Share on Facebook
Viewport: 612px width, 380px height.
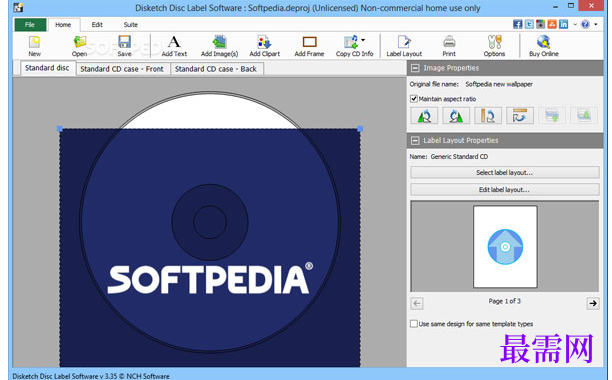coord(518,24)
